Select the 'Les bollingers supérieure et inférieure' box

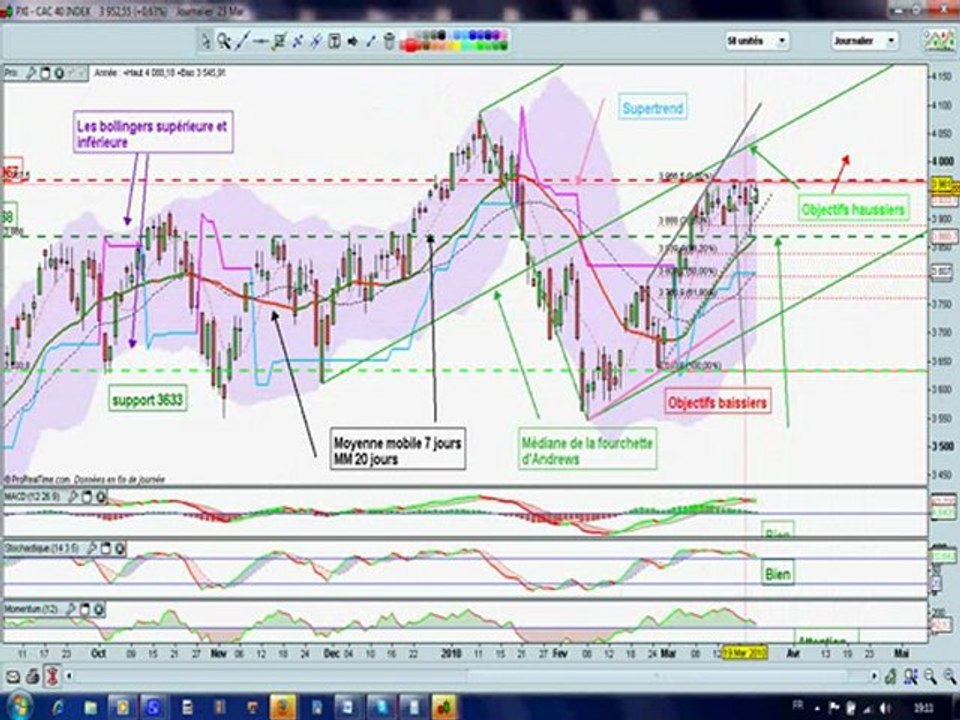point(152,133)
